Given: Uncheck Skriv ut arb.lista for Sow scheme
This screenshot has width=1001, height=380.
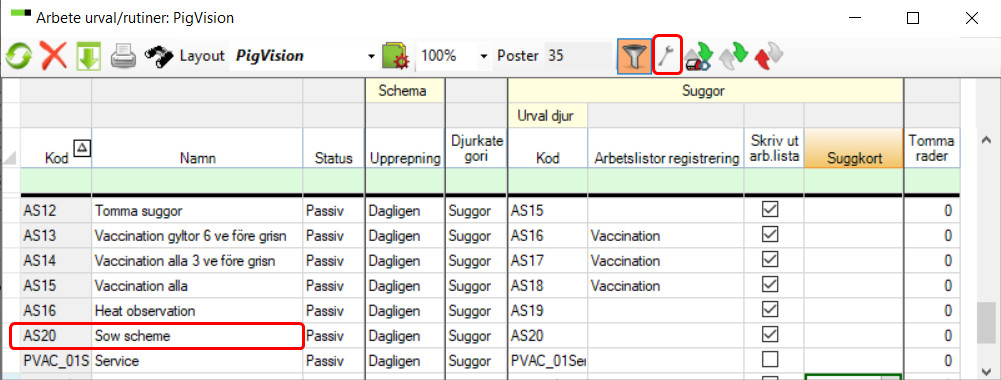Looking at the screenshot, I should pyautogui.click(x=770, y=335).
